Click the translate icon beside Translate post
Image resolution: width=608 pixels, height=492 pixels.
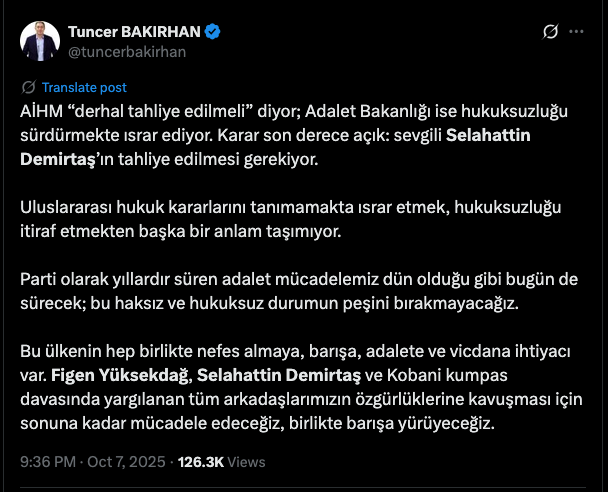28,87
